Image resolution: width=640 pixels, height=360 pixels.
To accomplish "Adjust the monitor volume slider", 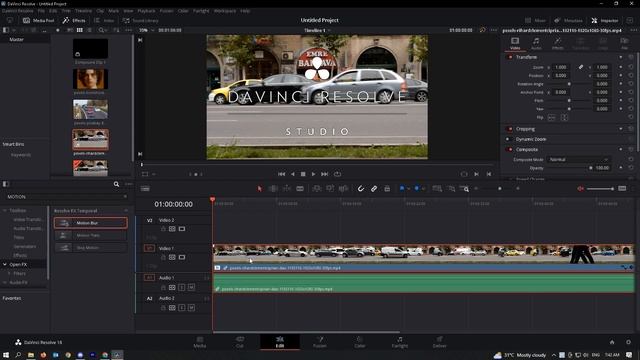I will [x=600, y=189].
